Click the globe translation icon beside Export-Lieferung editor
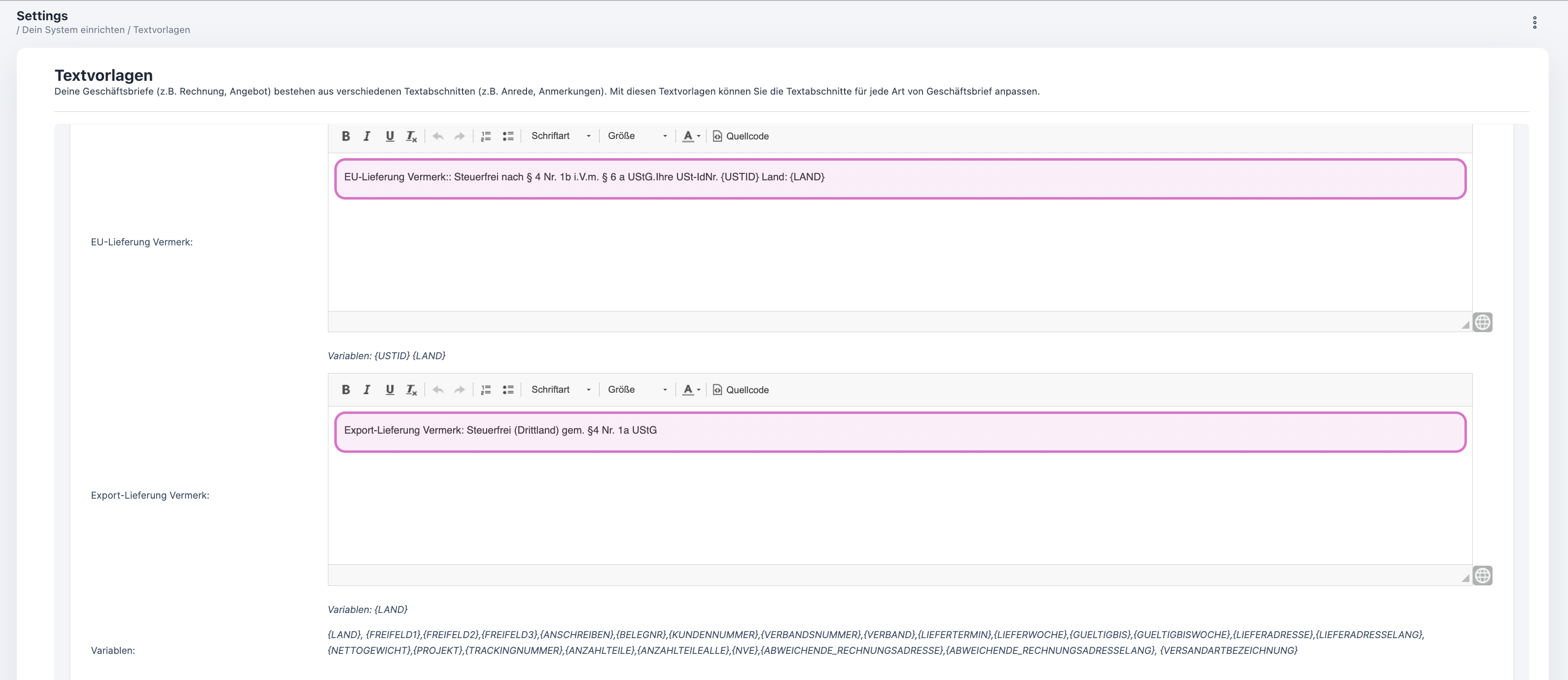 point(1482,576)
